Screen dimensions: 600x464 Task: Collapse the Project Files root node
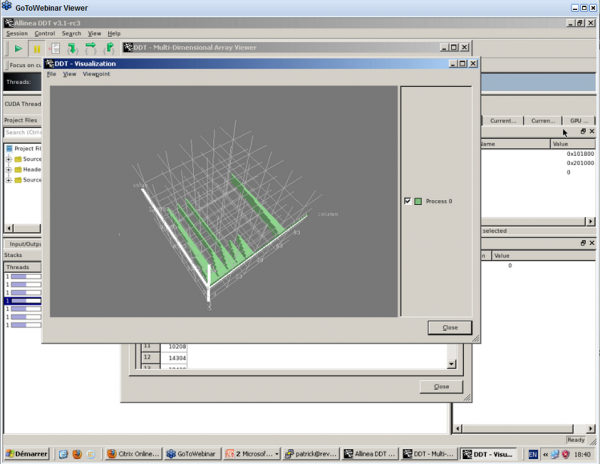(9, 148)
